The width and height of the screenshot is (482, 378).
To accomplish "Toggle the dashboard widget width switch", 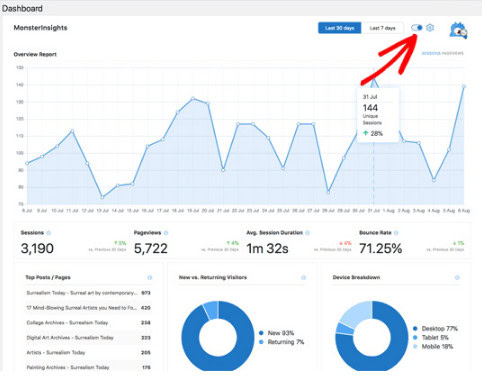I will point(417,28).
